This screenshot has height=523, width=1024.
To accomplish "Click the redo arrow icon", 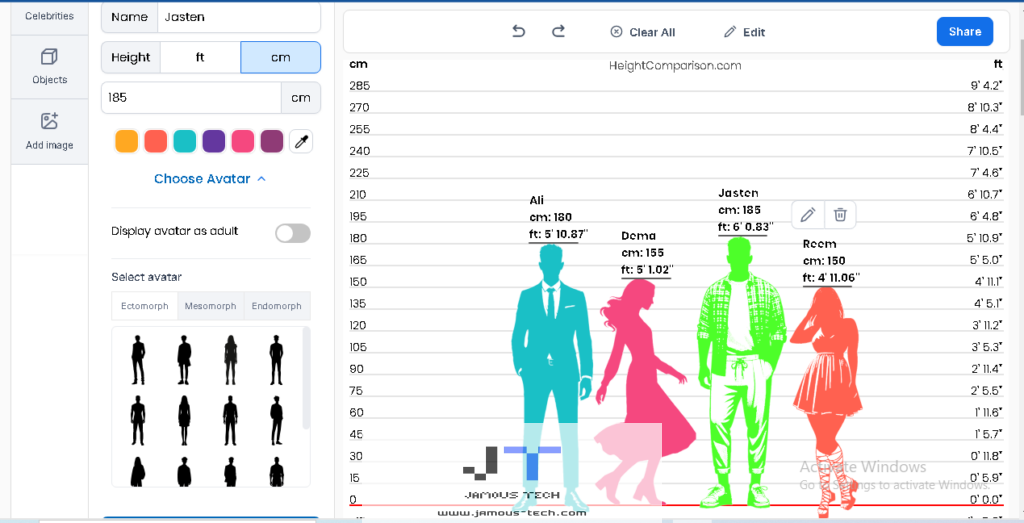I will [x=558, y=31].
